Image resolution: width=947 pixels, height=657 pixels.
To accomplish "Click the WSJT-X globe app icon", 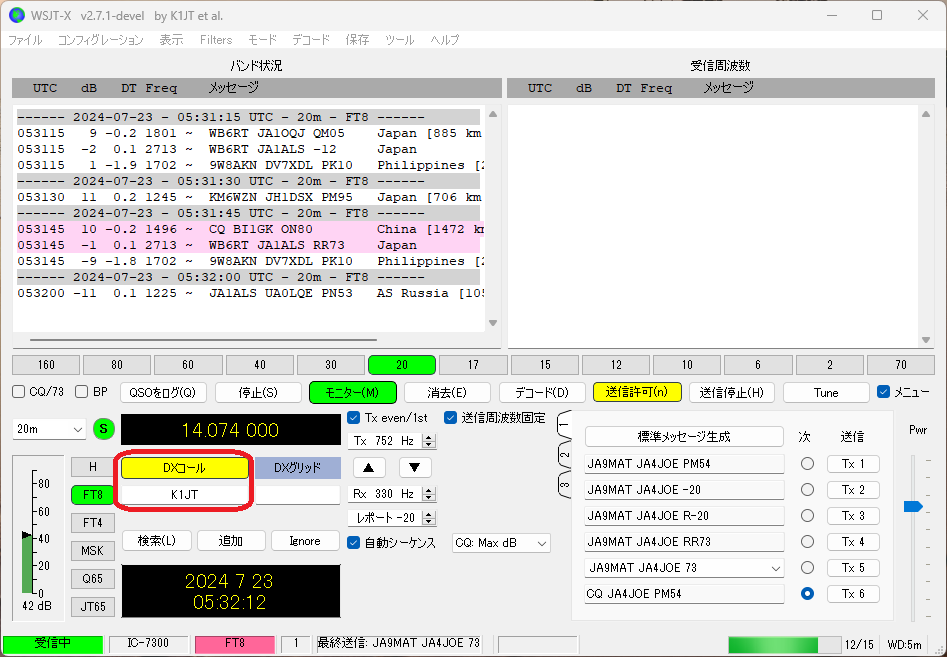I will [x=16, y=15].
